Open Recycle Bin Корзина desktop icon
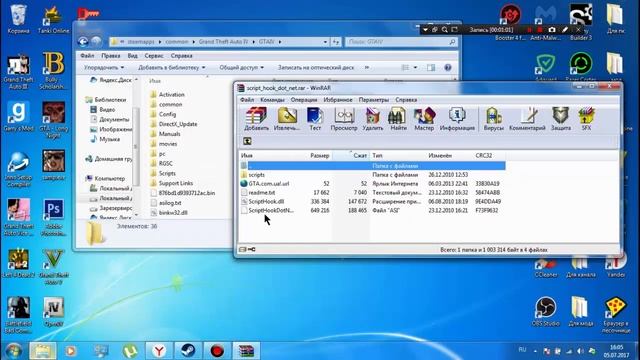Image resolution: width=640 pixels, height=360 pixels. (18, 18)
